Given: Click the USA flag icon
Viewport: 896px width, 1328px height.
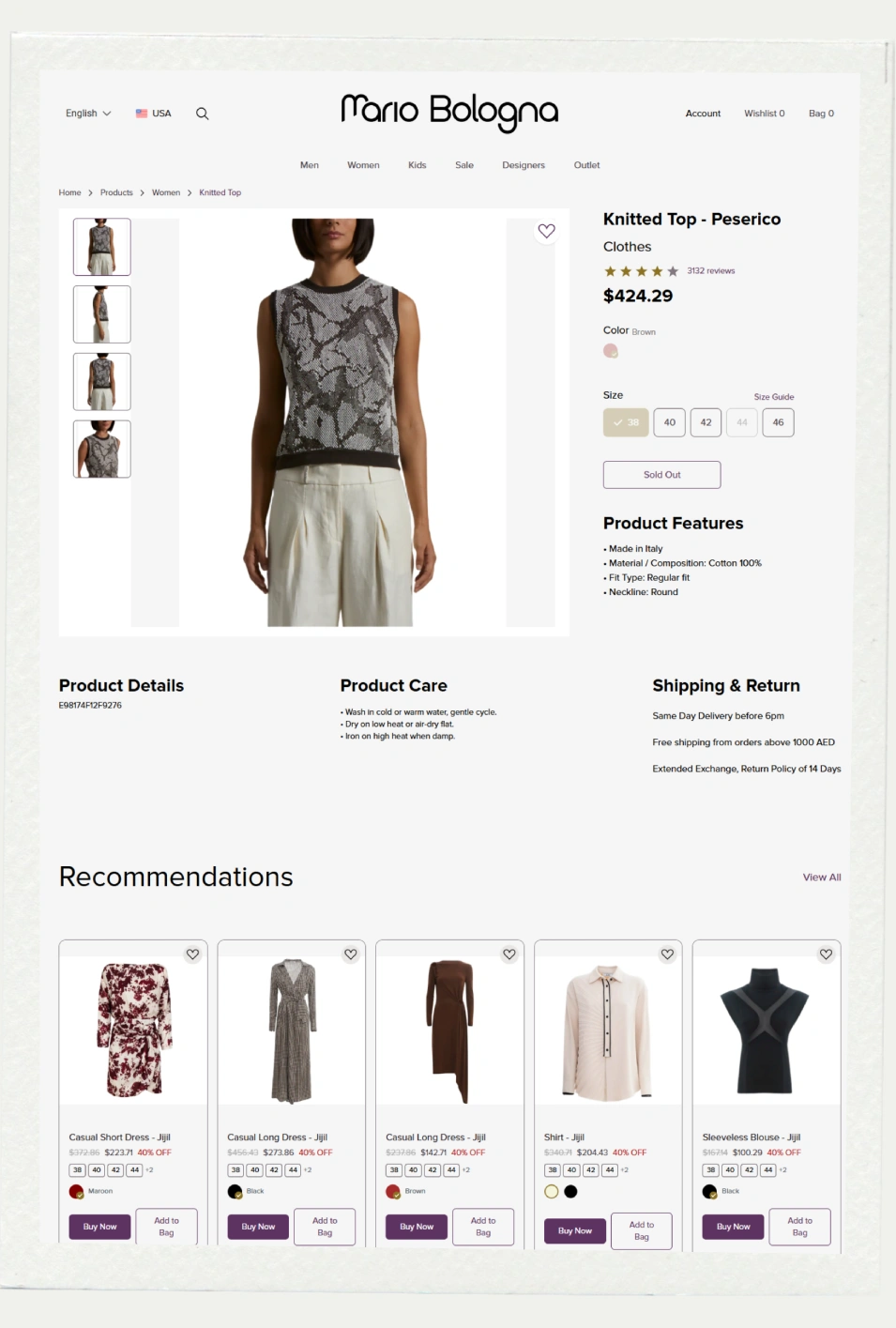Looking at the screenshot, I should pos(142,114).
